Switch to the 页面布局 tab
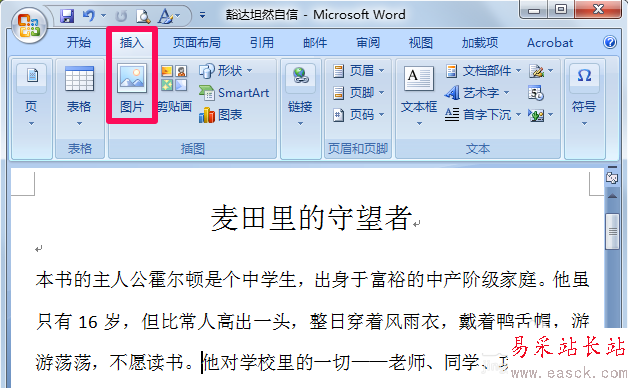The image size is (628, 388). click(x=197, y=42)
